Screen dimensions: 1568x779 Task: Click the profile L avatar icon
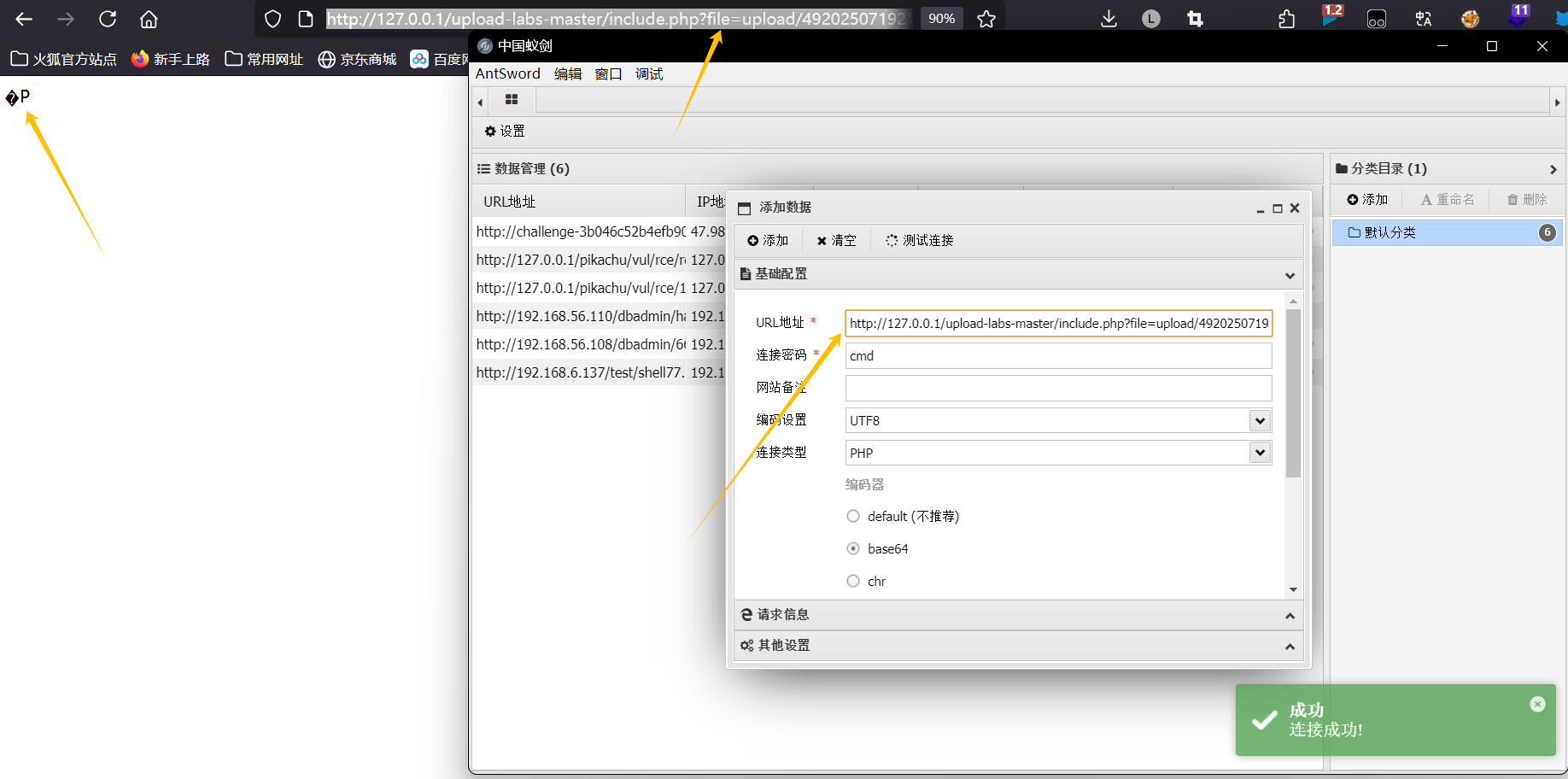click(x=1151, y=19)
